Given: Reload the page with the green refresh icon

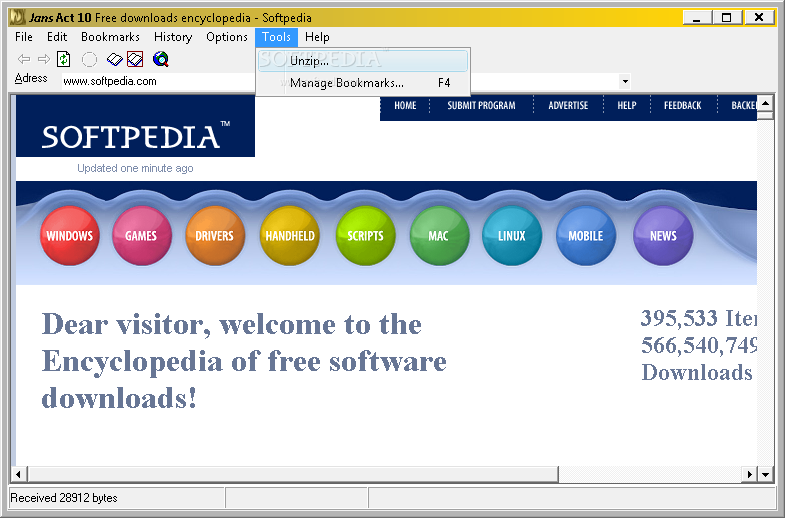Looking at the screenshot, I should coord(64,59).
